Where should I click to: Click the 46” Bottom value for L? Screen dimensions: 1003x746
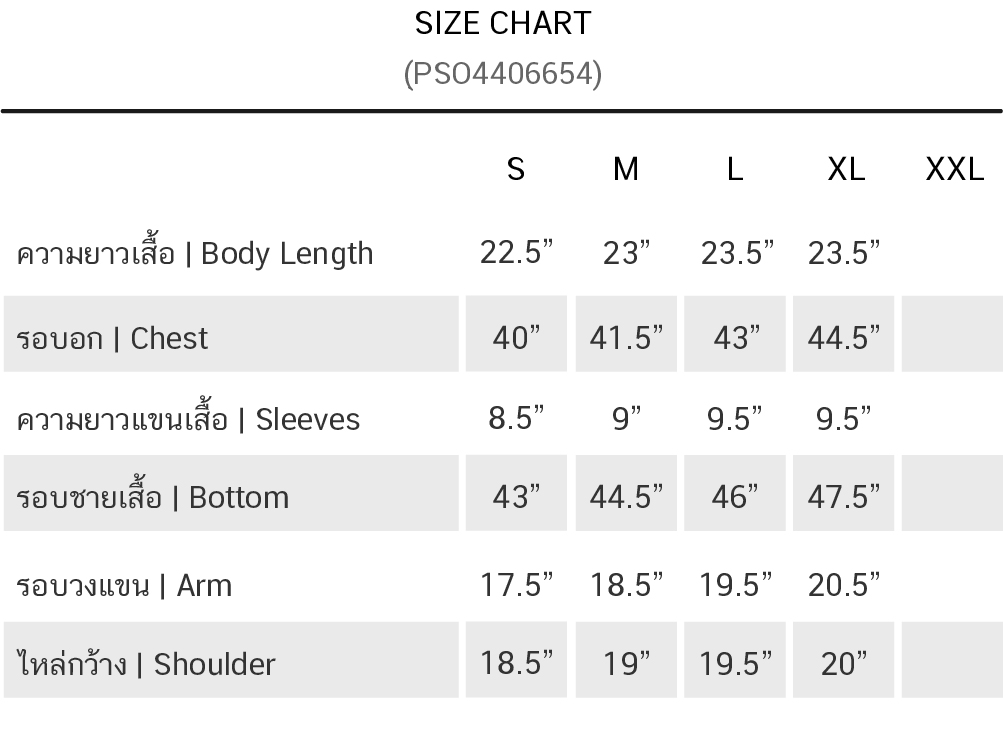point(735,496)
